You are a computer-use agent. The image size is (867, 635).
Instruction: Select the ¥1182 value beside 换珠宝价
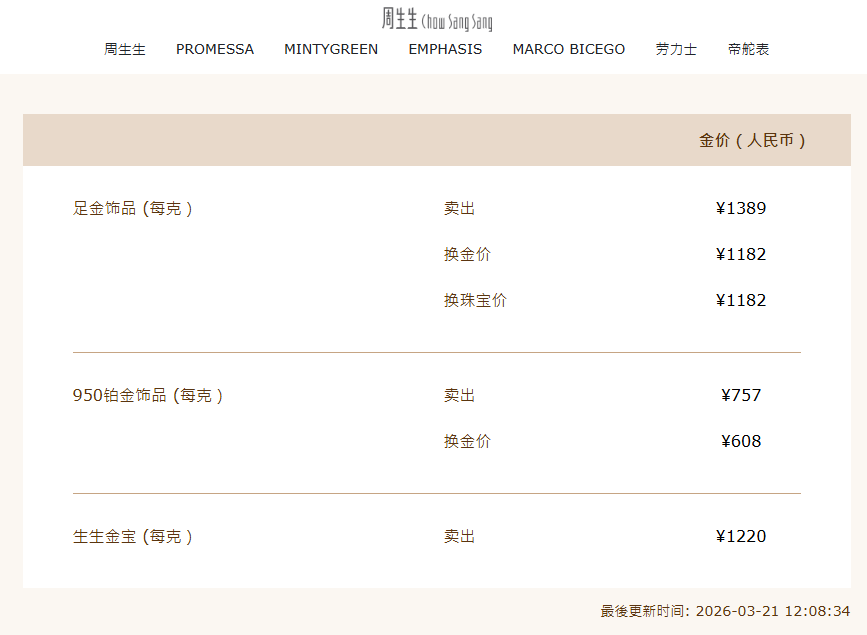tap(741, 300)
